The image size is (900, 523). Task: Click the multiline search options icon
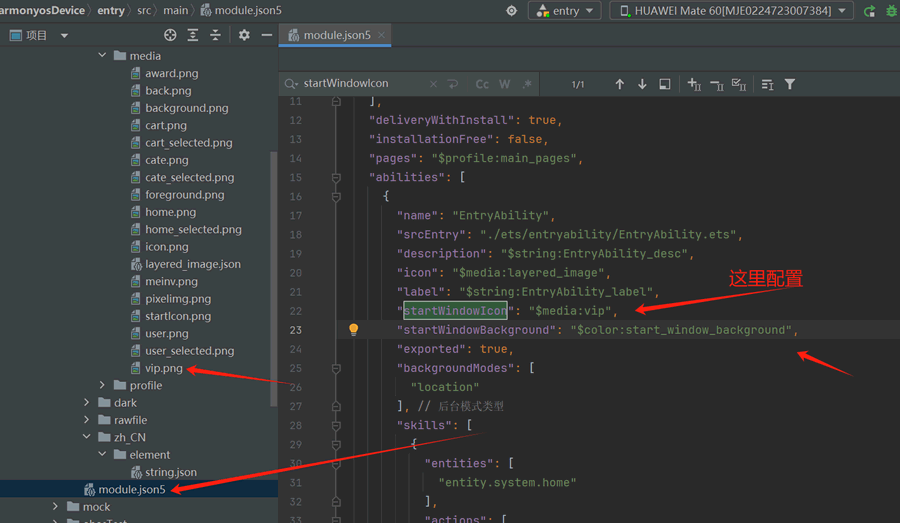(767, 84)
